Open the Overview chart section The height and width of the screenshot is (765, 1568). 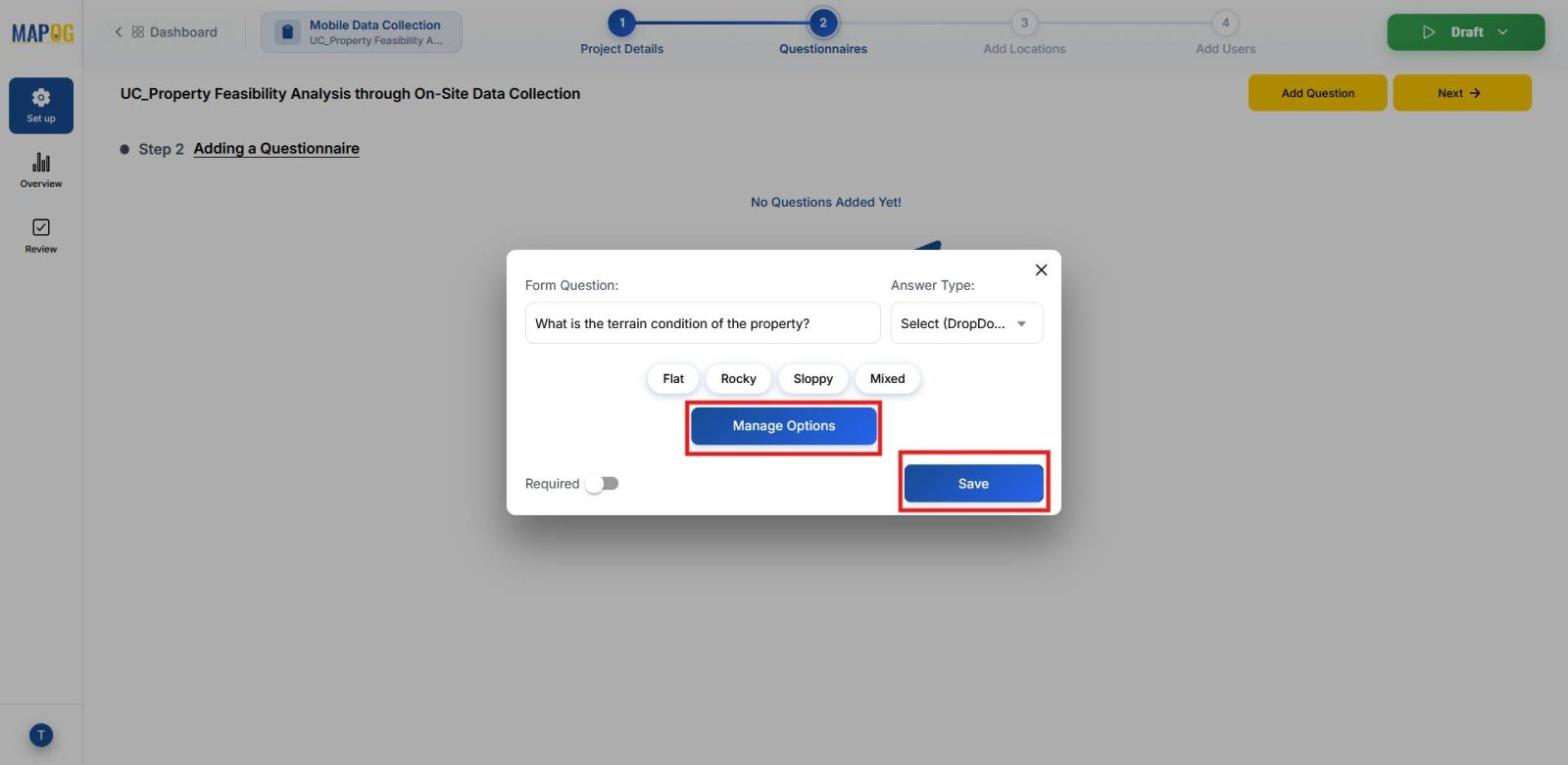(x=41, y=170)
